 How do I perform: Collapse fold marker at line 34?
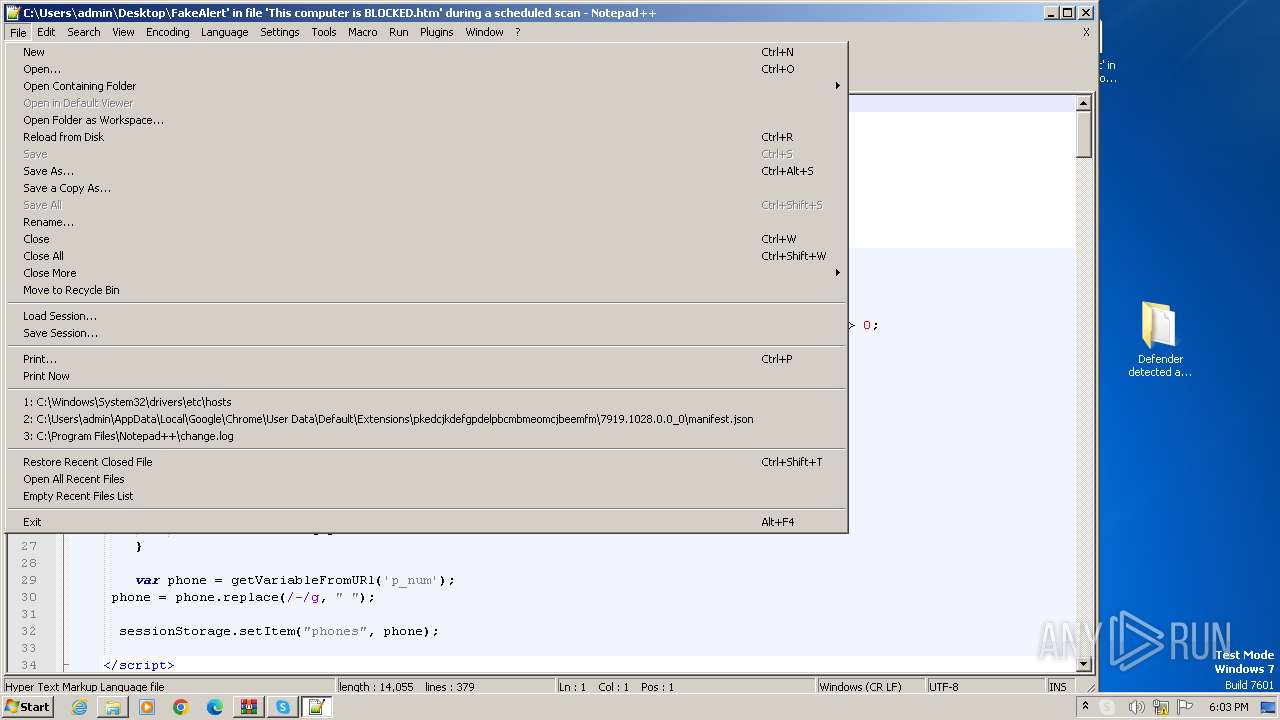pyautogui.click(x=66, y=665)
